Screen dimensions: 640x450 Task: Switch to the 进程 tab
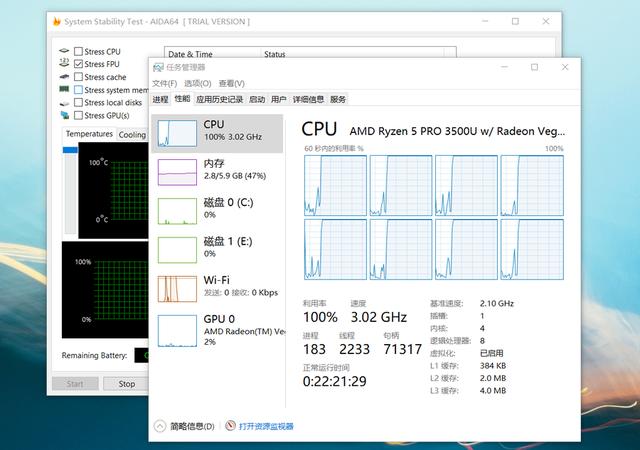160,99
